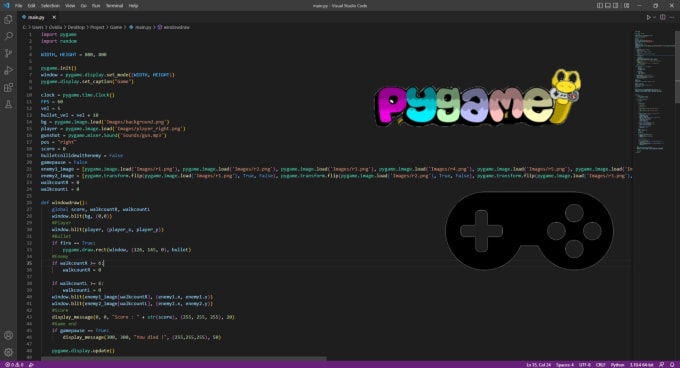This screenshot has width=680, height=368.
Task: Click the Ln 35, Col 24 cursor indicator
Action: point(538,365)
